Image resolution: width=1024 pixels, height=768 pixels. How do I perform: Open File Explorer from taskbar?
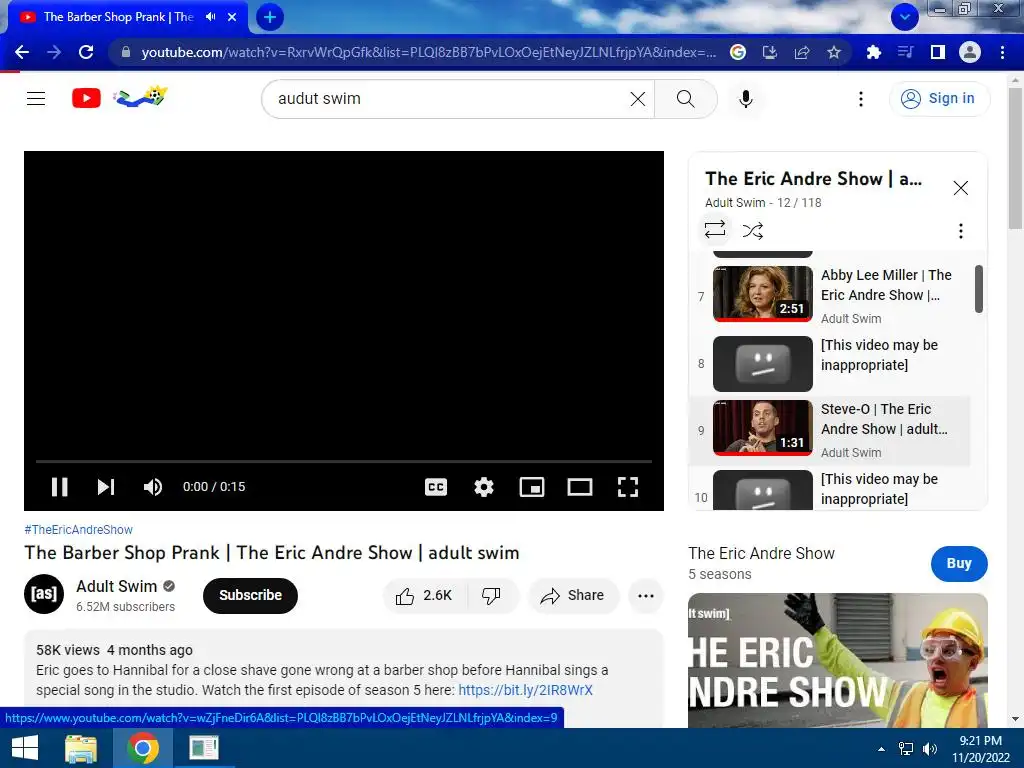click(81, 748)
